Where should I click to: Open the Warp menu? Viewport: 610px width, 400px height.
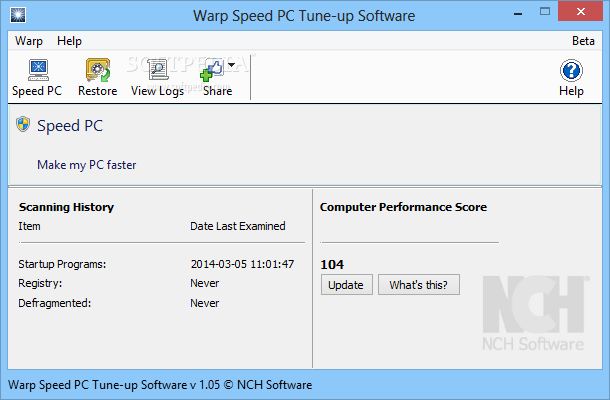click(x=29, y=41)
